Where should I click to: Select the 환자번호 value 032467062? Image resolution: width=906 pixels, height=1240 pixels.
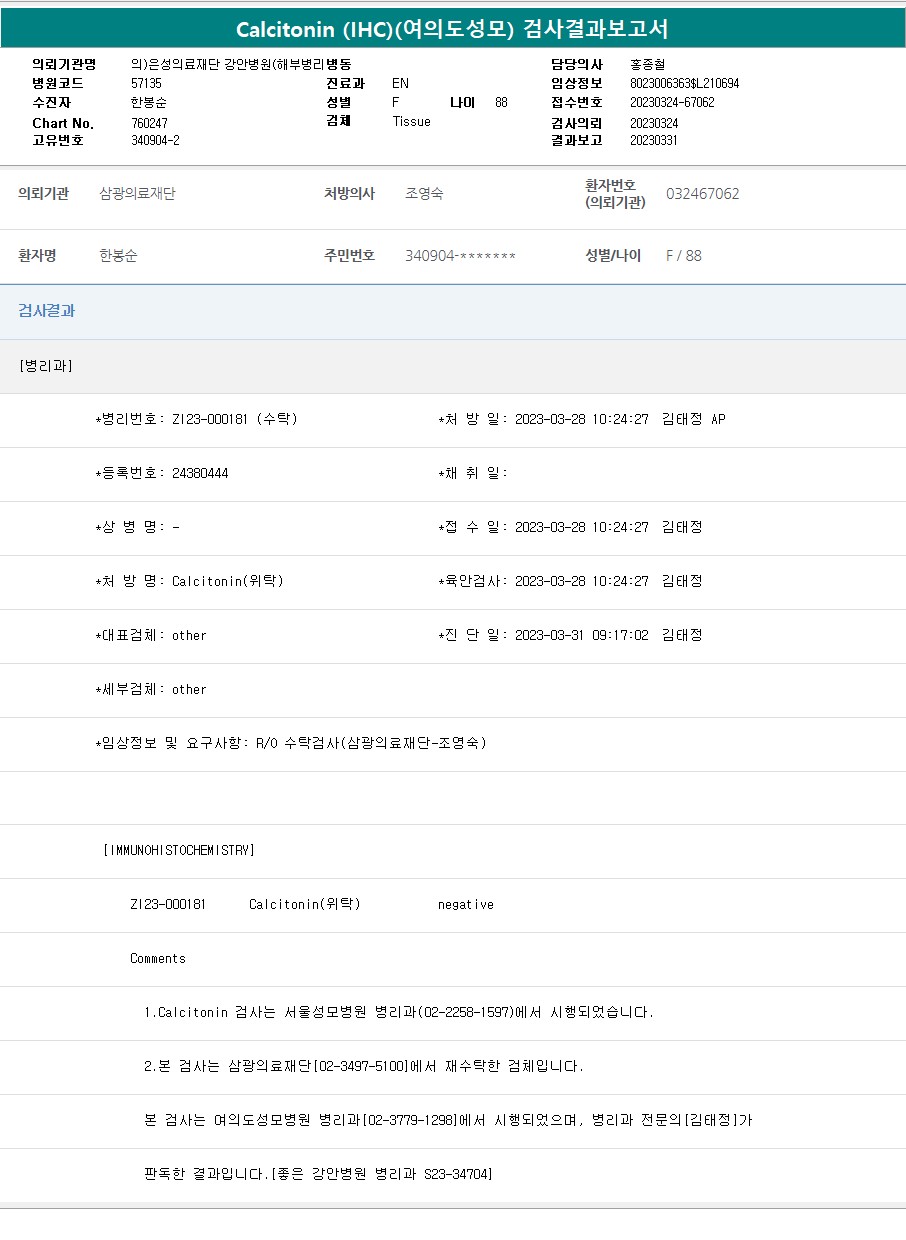tap(702, 194)
